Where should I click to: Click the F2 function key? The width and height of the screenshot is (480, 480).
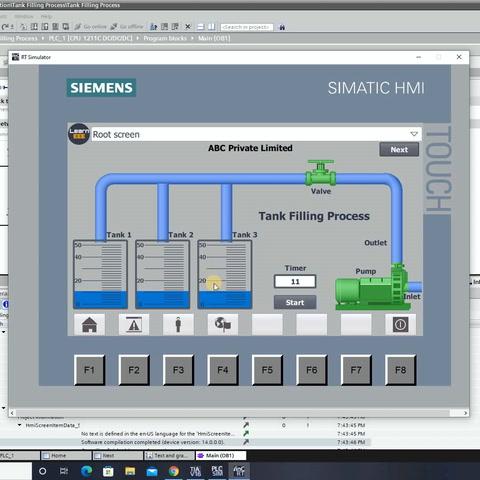[134, 370]
